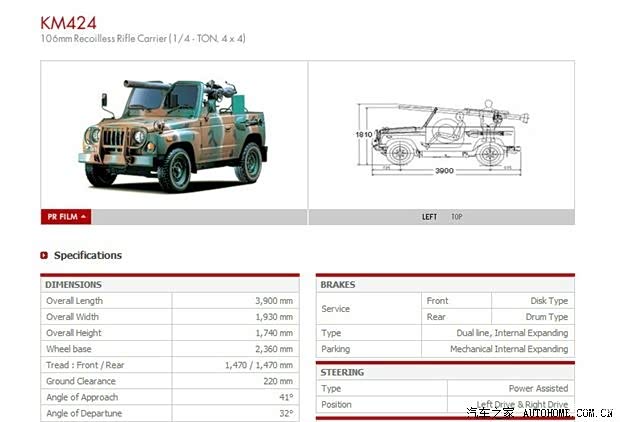Screen dimensions: 620x422
Task: Select the STEERING table header
Action: (x=342, y=372)
